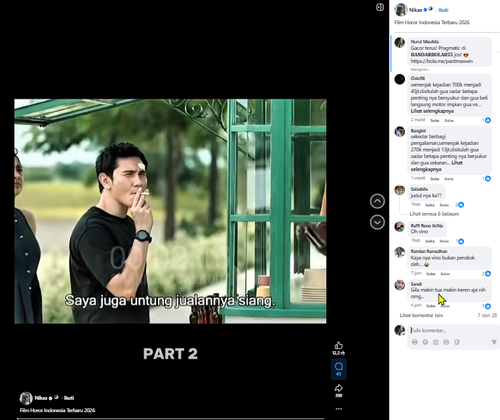500x420 pixels.
Task: Go to next video with down chevron
Action: point(377,222)
